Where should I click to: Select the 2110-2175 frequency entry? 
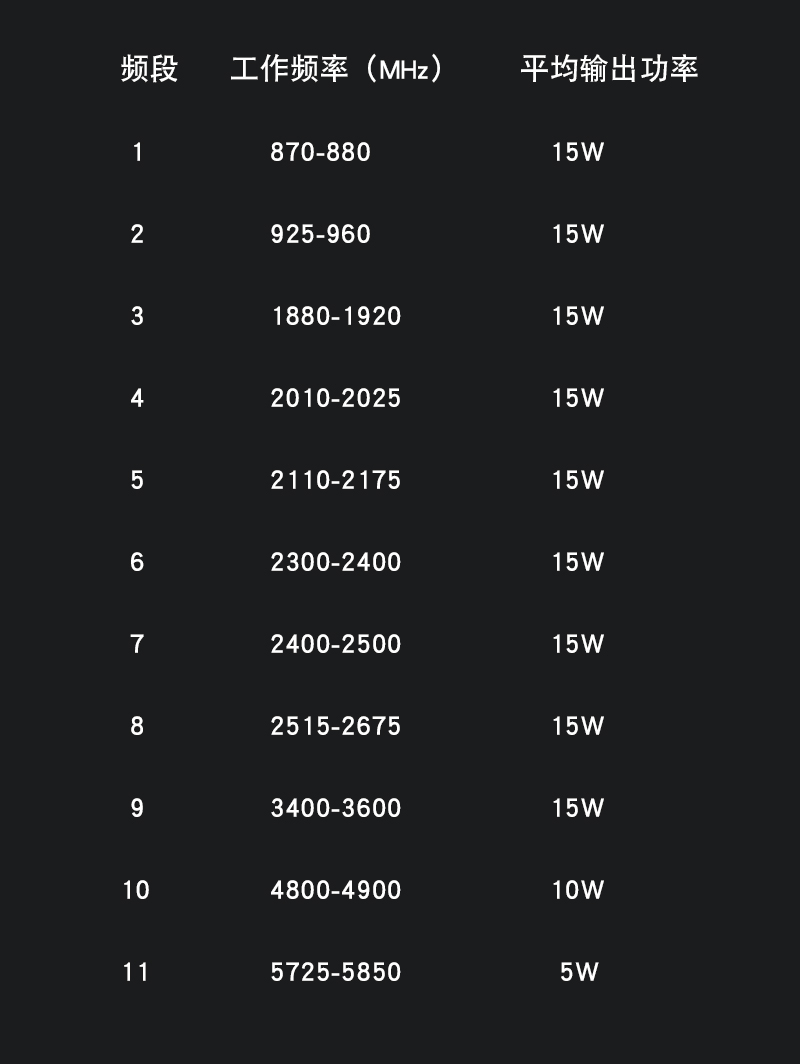click(x=336, y=480)
